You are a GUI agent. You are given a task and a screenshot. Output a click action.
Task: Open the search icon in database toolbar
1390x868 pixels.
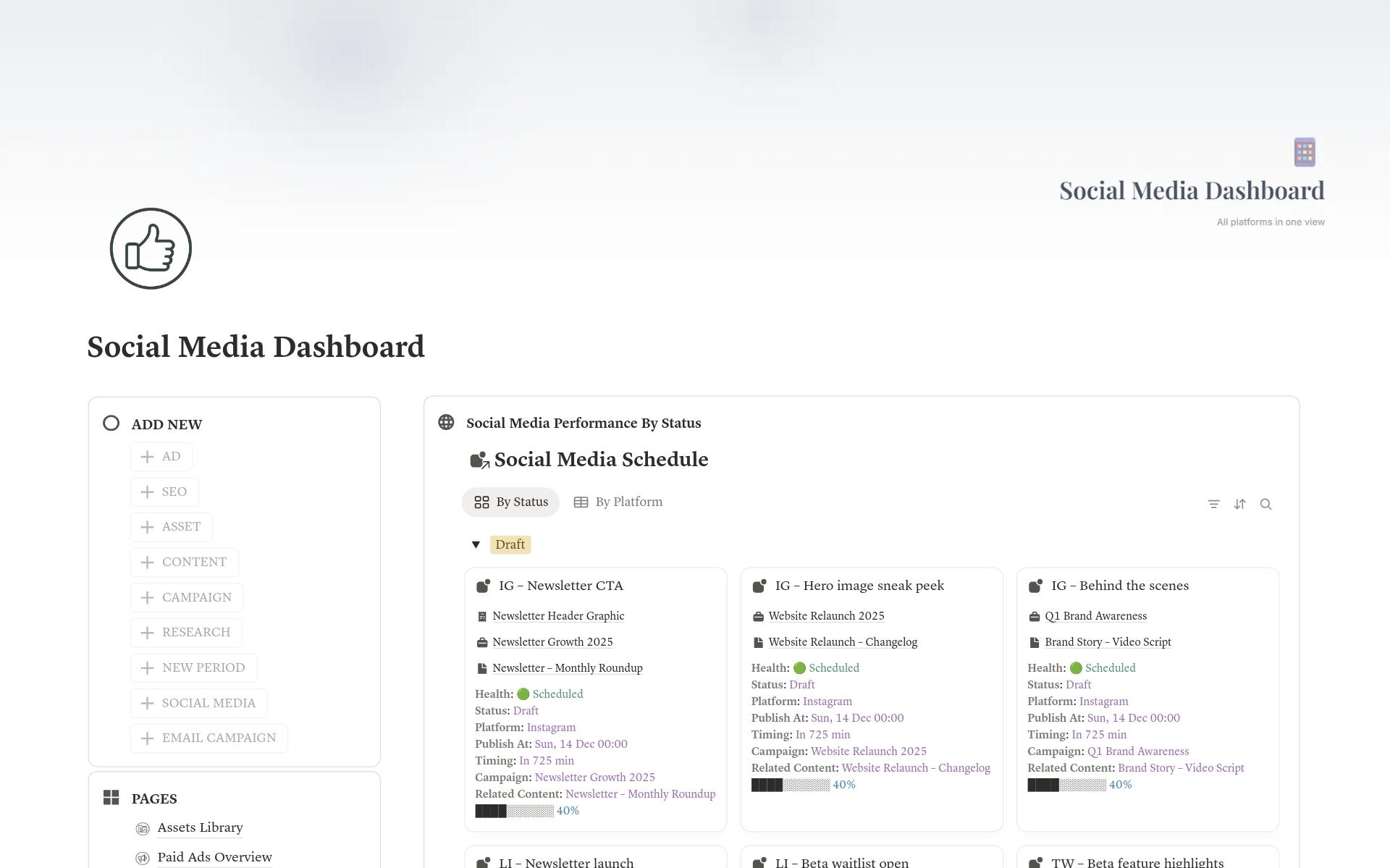[1266, 504]
